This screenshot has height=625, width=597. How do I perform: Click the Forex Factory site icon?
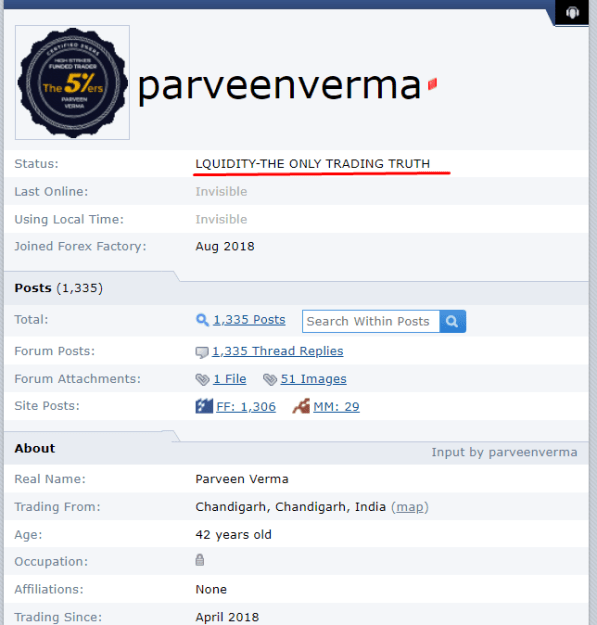204,407
